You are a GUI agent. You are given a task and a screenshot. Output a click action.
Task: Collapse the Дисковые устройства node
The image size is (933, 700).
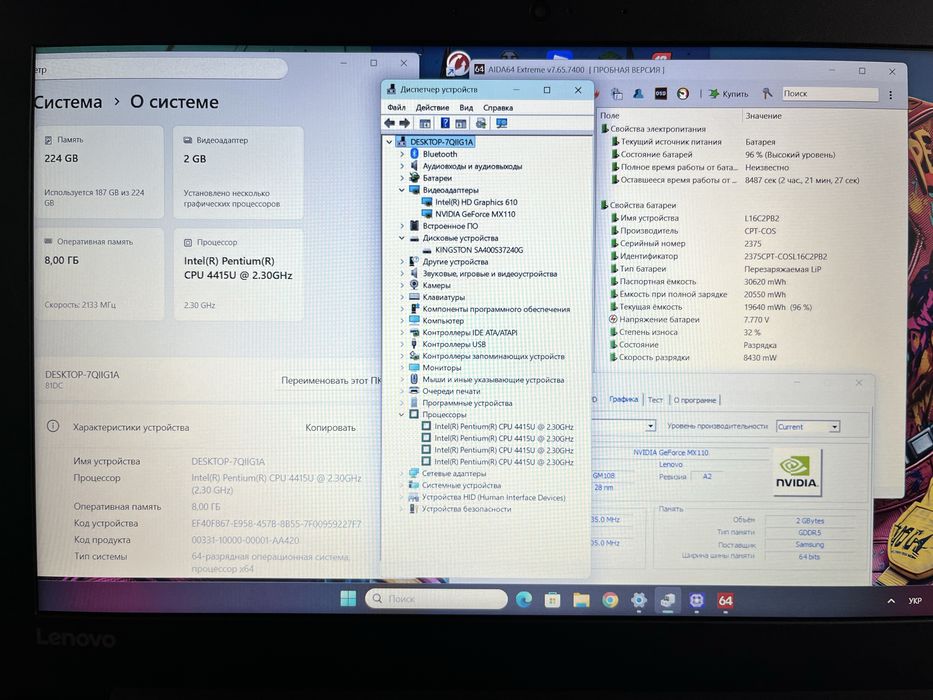pyautogui.click(x=402, y=238)
